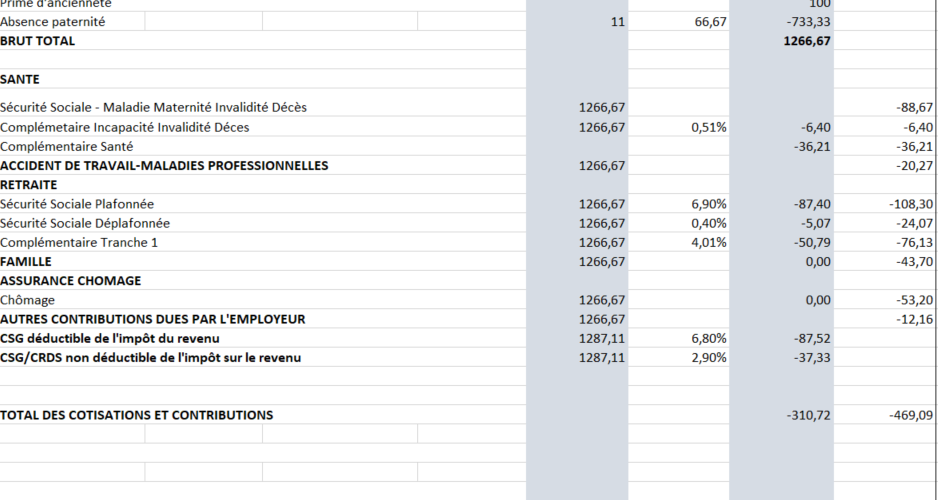Click the 0,00 value in FAMILLE row
The width and height of the screenshot is (938, 500).
[x=818, y=261]
